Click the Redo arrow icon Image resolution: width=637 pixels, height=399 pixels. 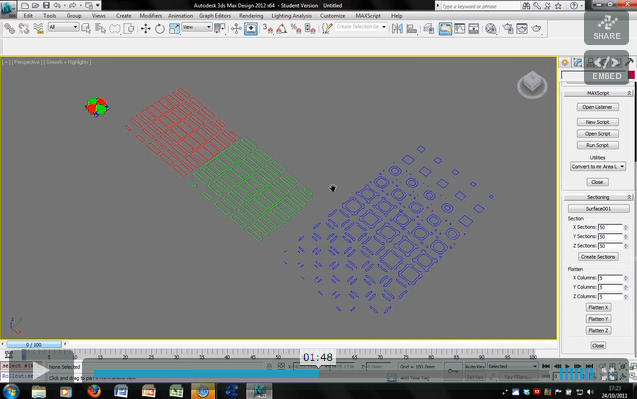(x=73, y=6)
